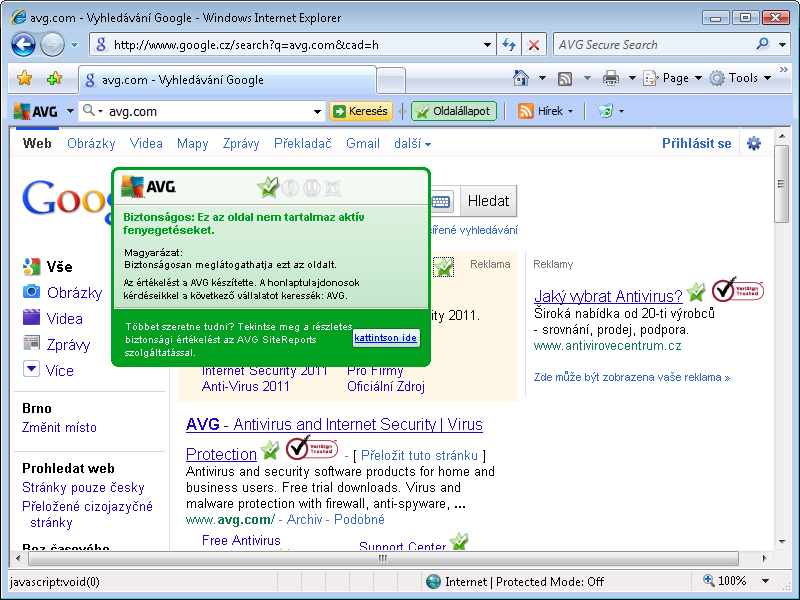Click the Add to Favorites star icon
Screen dimensions: 800x600
pos(54,78)
